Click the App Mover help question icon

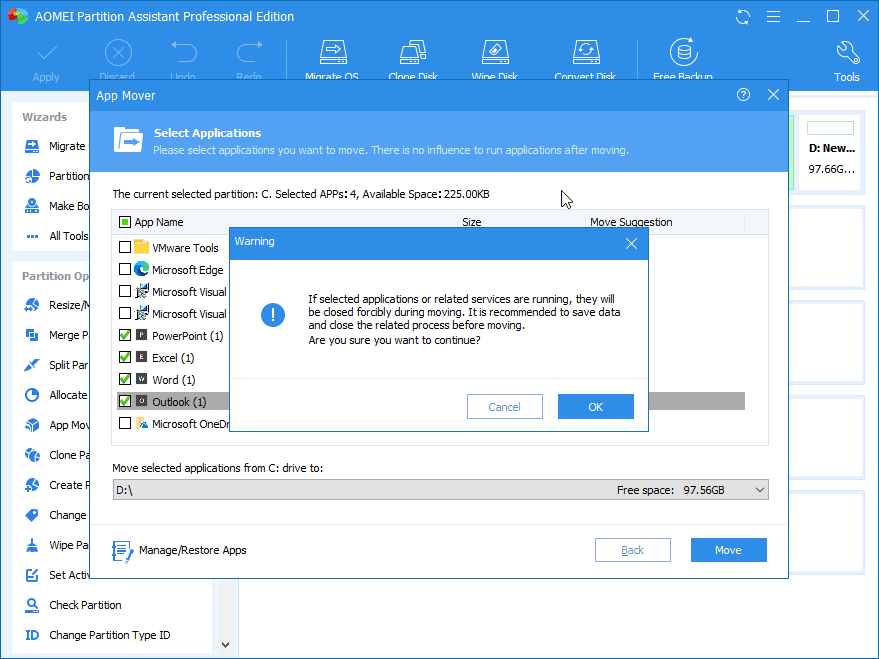[x=743, y=95]
